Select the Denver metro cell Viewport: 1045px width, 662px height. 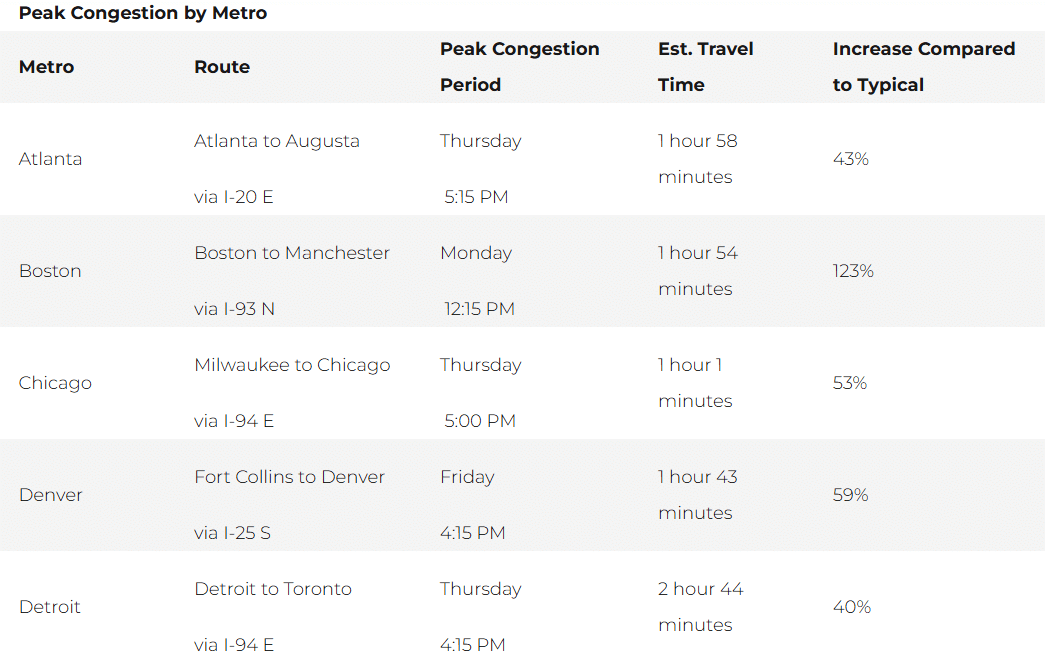51,495
